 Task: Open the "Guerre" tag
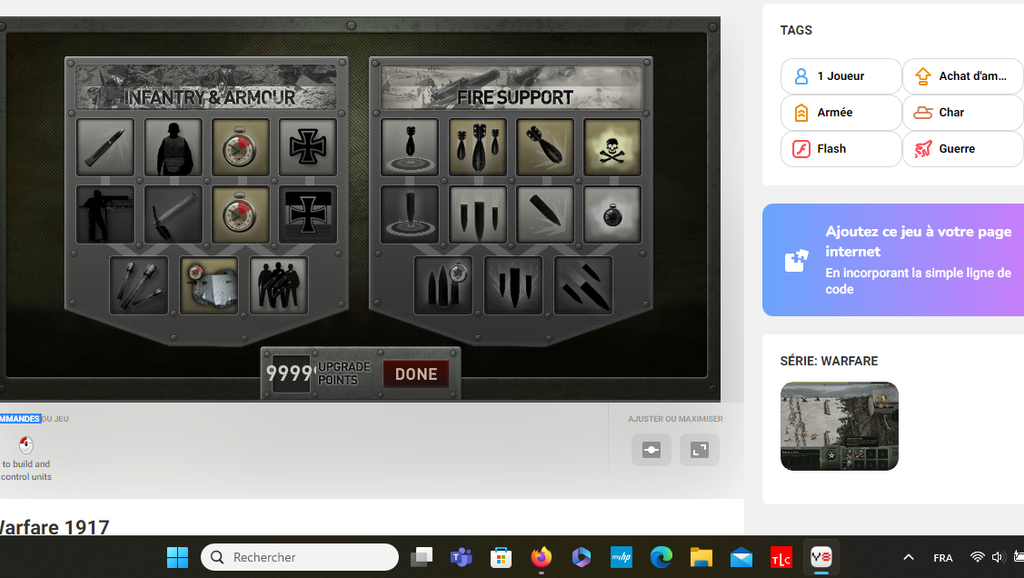coord(962,149)
